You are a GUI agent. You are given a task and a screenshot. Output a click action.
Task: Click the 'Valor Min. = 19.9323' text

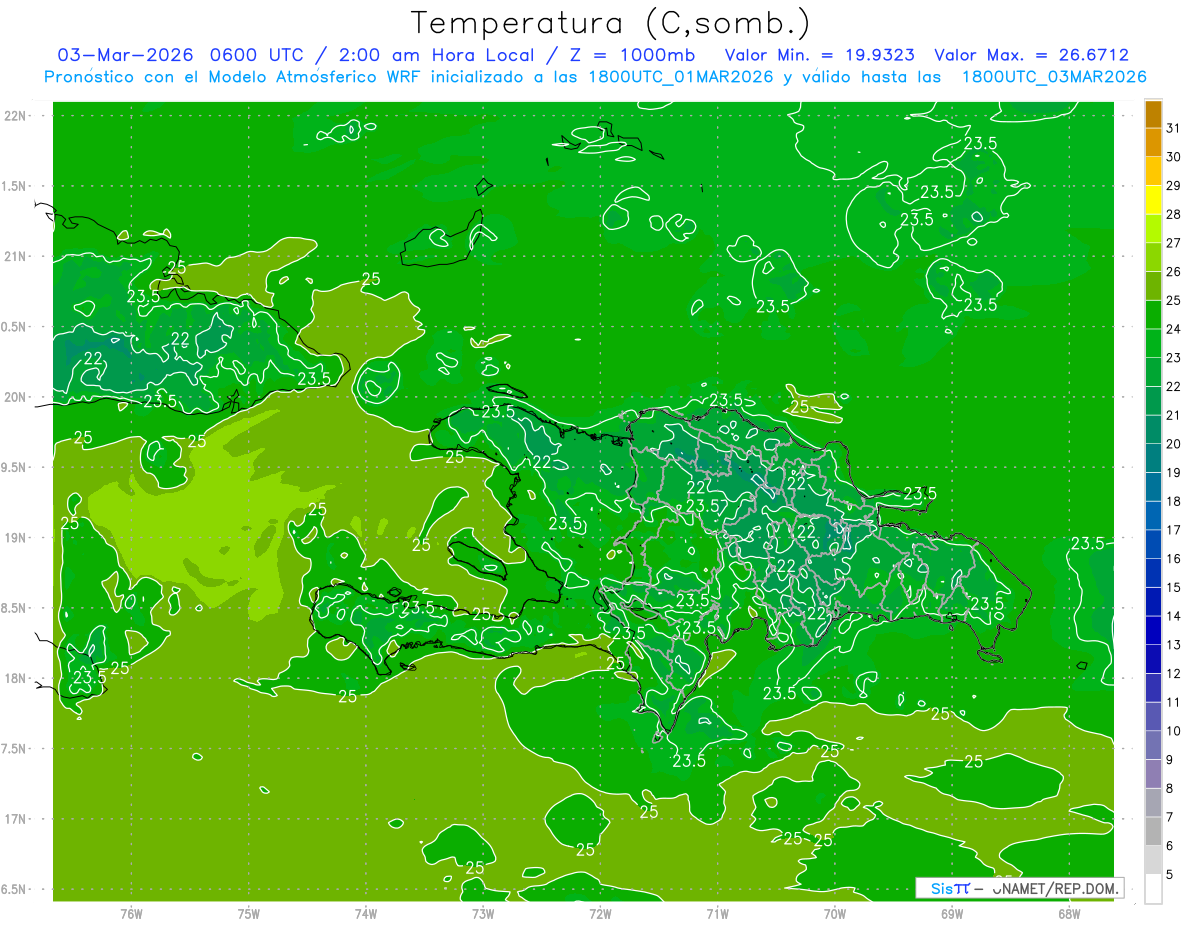point(821,55)
